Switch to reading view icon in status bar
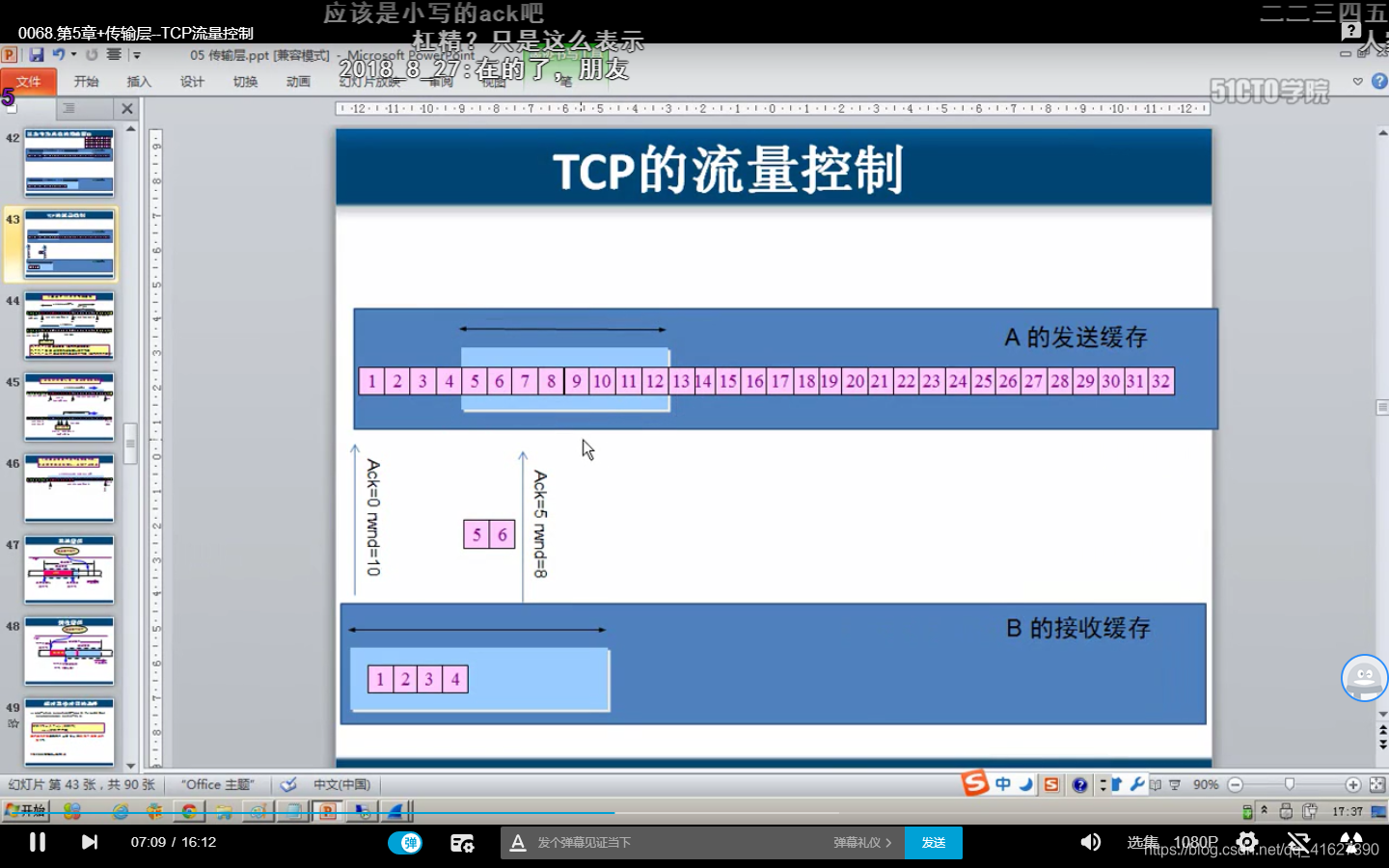Screen dimensions: 1389x868 (1156, 784)
